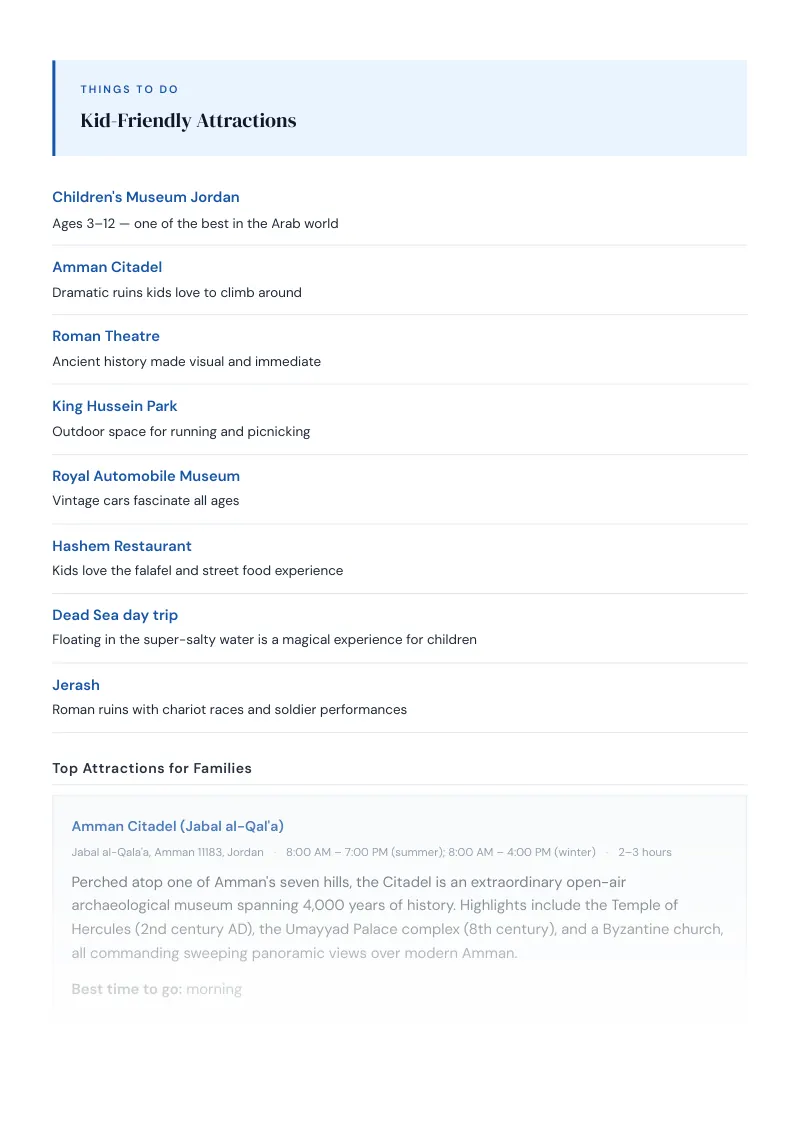Select the King Hussein Park link
800x1132 pixels.
[115, 406]
